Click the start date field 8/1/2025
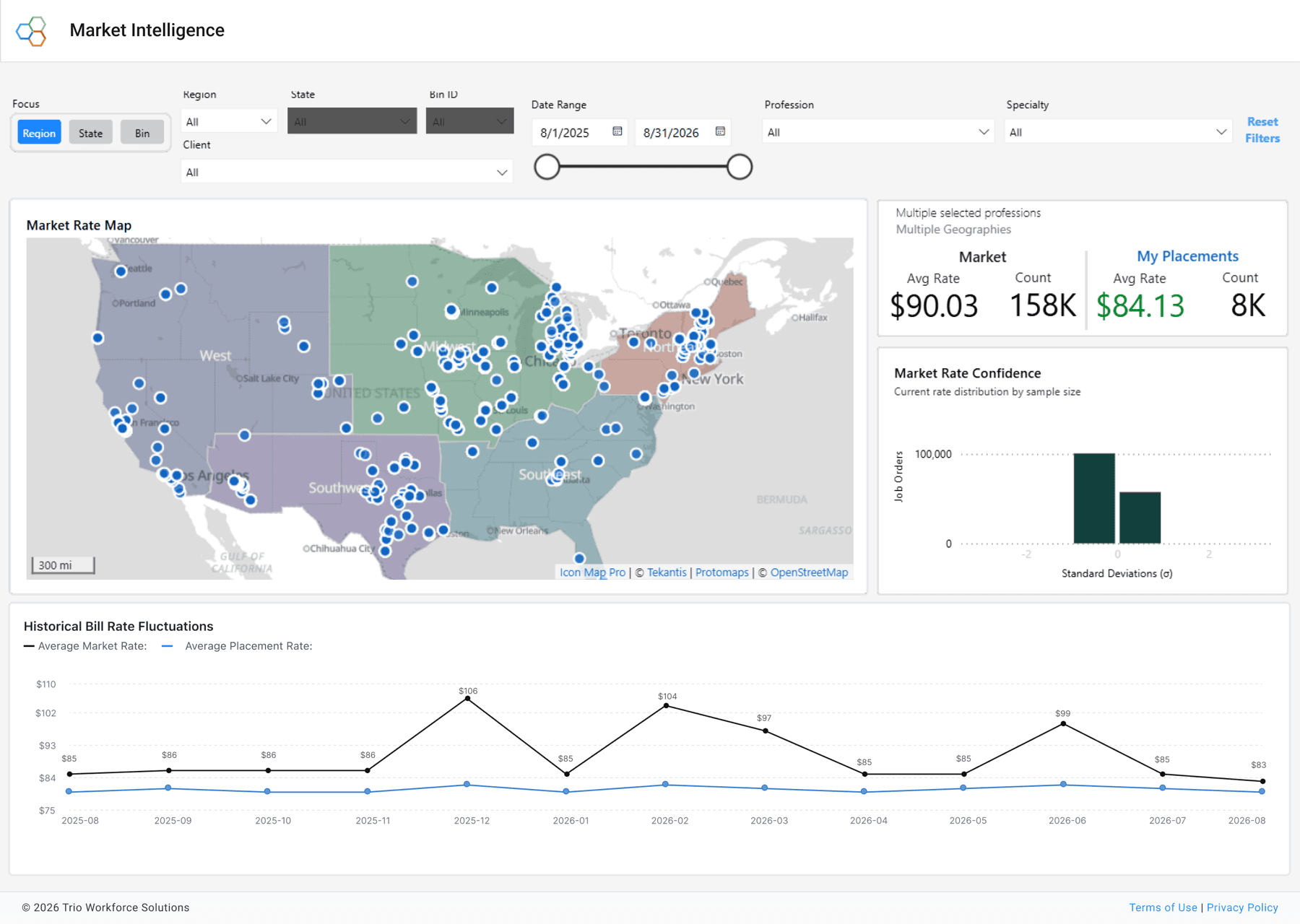This screenshot has height=924, width=1300. pos(579,132)
